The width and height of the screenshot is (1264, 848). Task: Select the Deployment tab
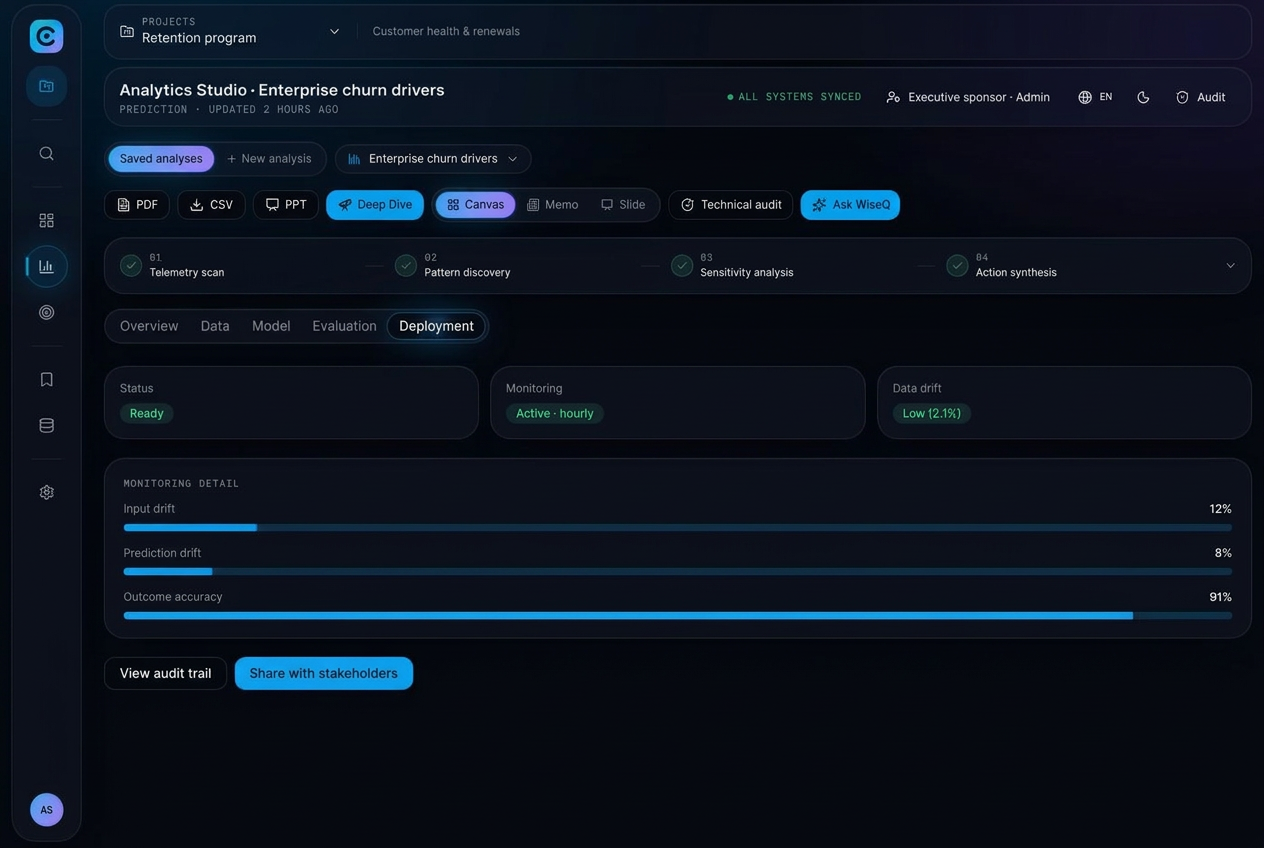pos(436,326)
